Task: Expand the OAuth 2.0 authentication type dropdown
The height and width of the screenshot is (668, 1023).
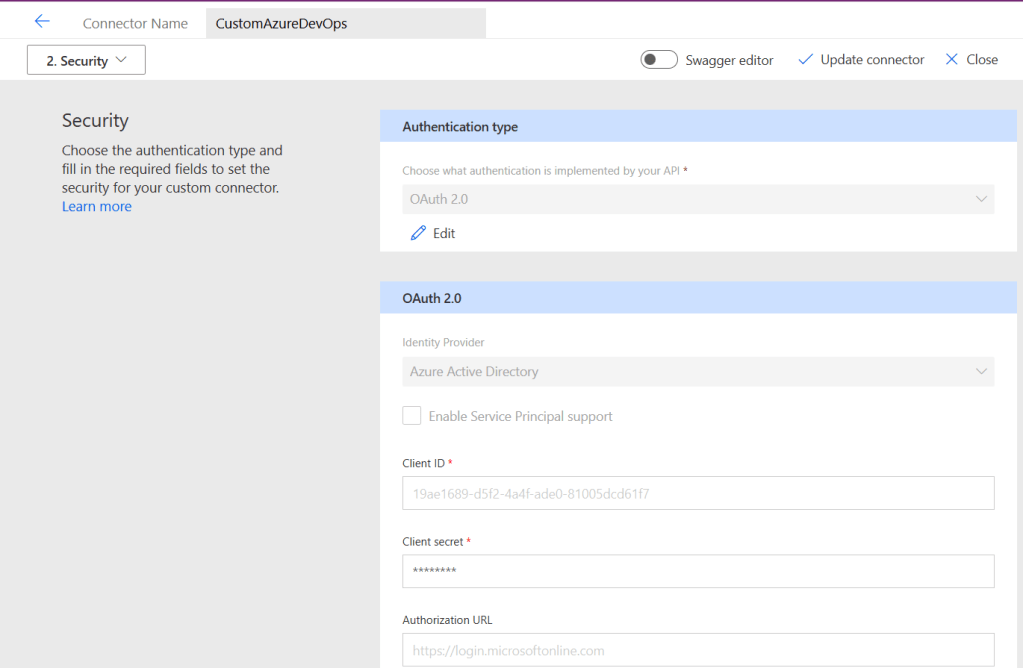Action: point(697,199)
